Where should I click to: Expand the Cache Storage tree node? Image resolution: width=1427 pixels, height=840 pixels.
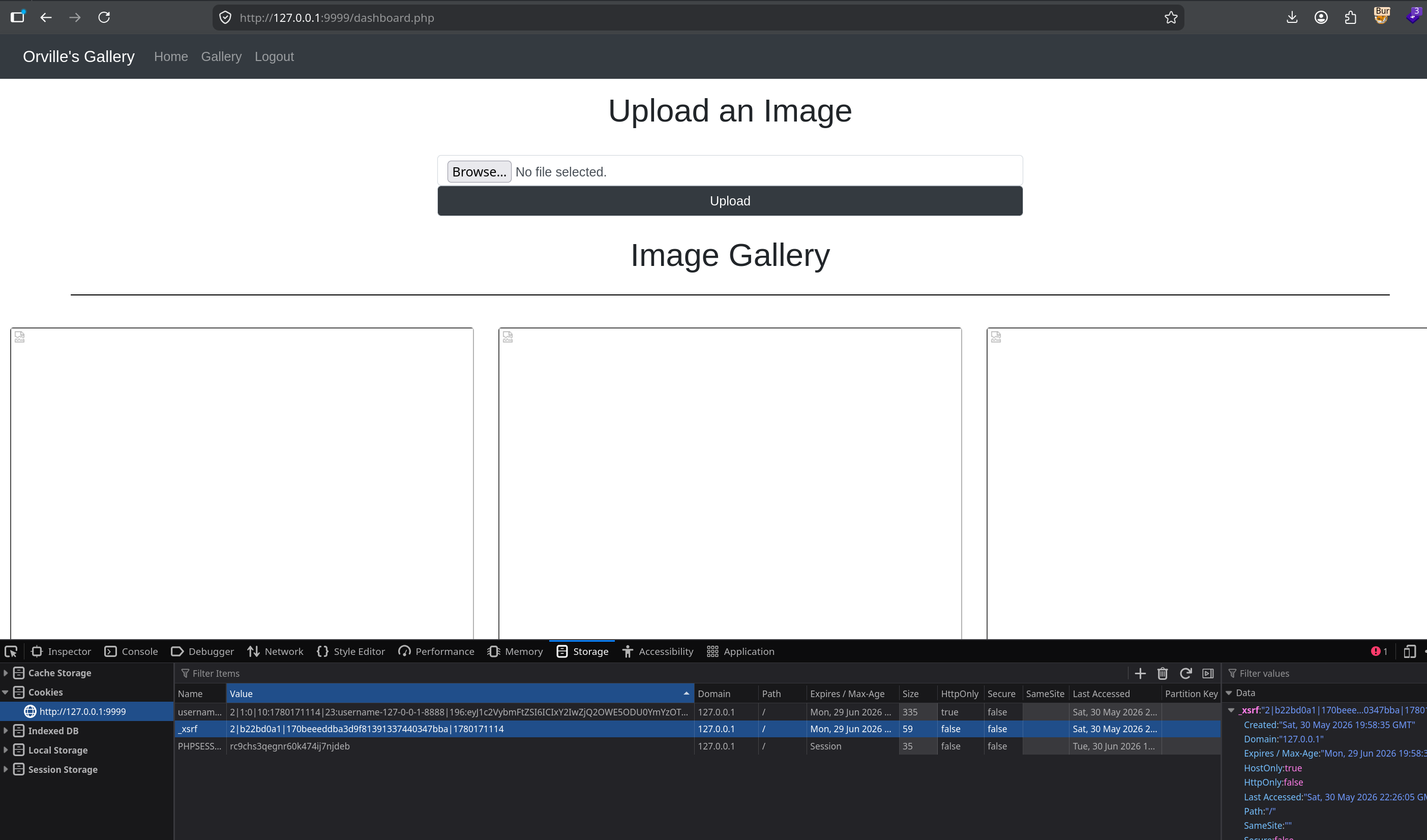[x=6, y=672]
